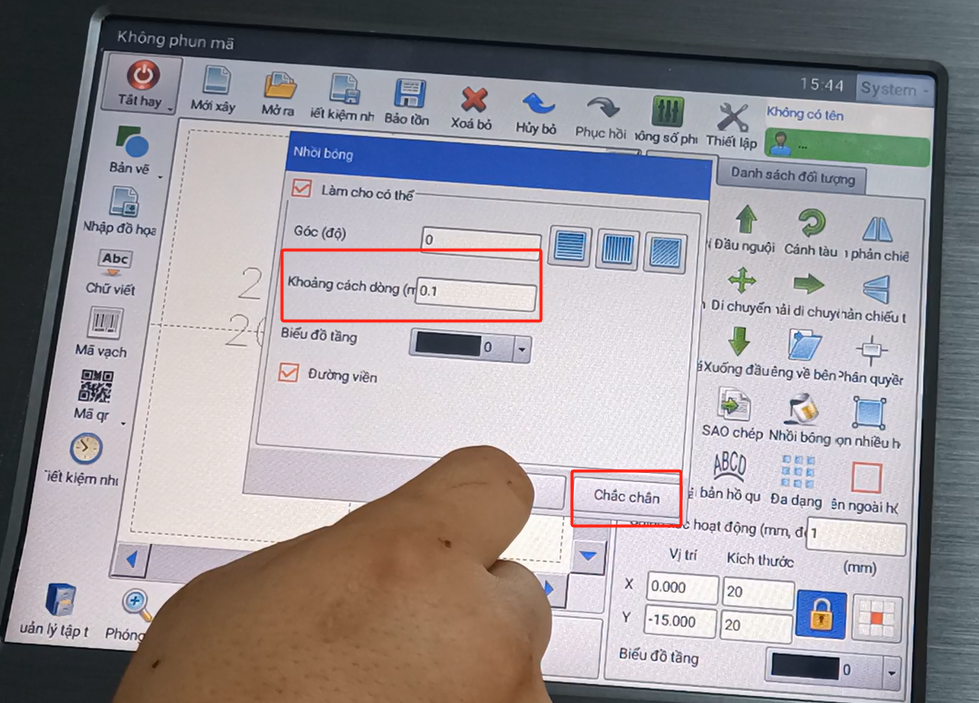Toggle the Làm cho có thể checkbox

(x=301, y=188)
